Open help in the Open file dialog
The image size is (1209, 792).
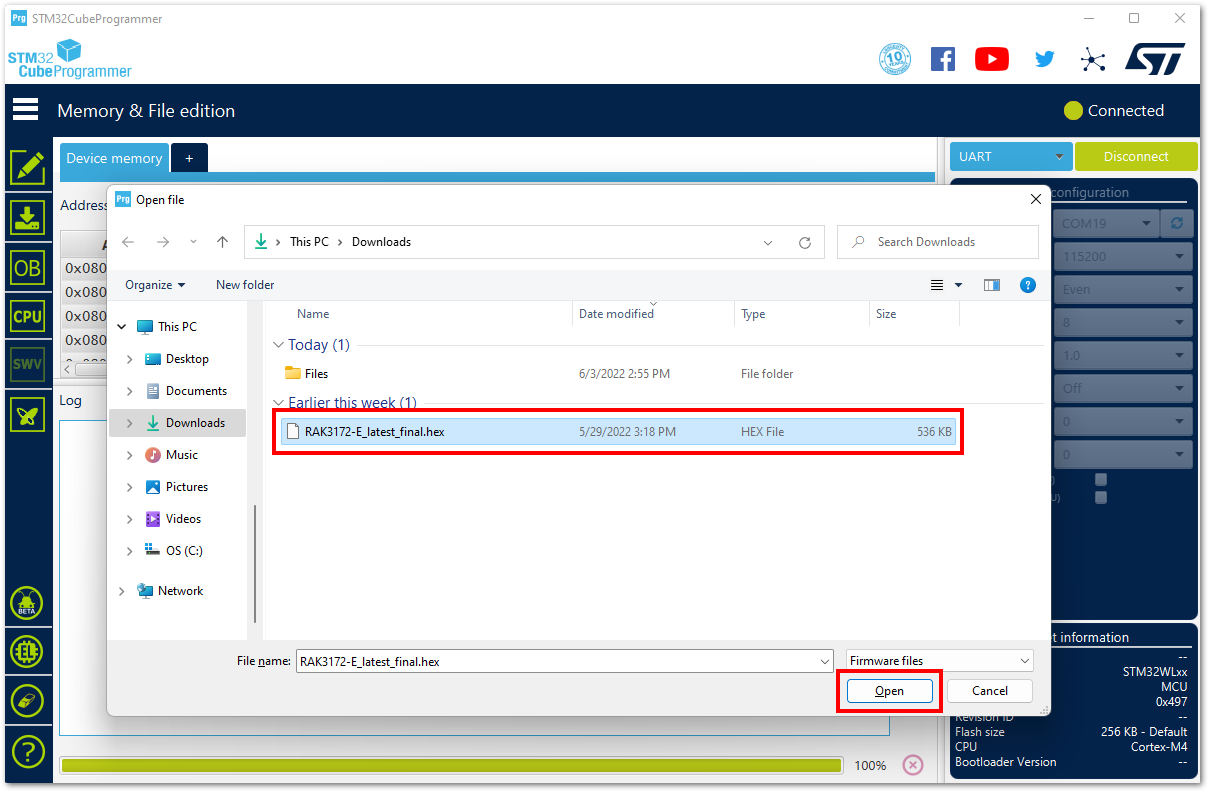1027,285
